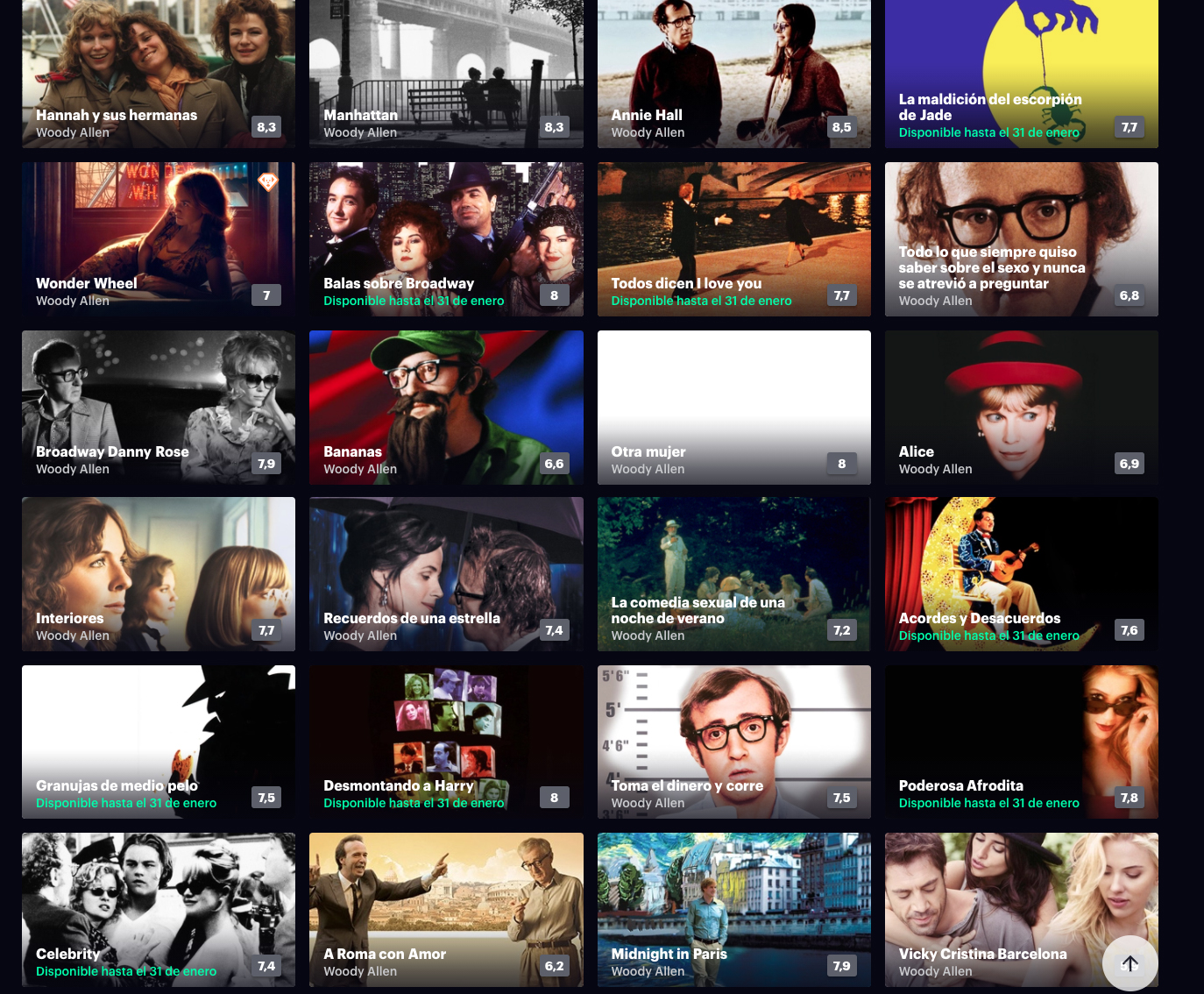Viewport: 1204px width, 994px height.
Task: Open Toma el dinero y corre card
Action: click(x=733, y=742)
